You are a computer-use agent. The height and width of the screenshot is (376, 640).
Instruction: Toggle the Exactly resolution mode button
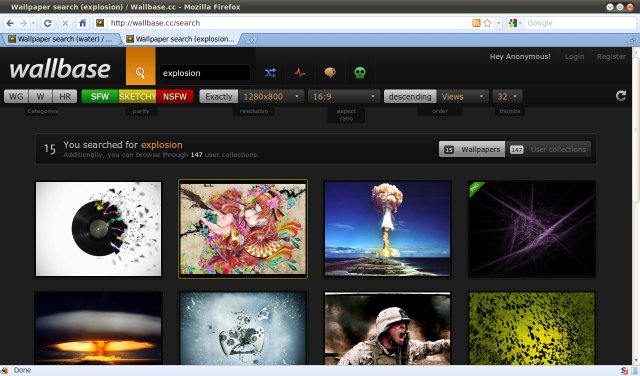219,96
